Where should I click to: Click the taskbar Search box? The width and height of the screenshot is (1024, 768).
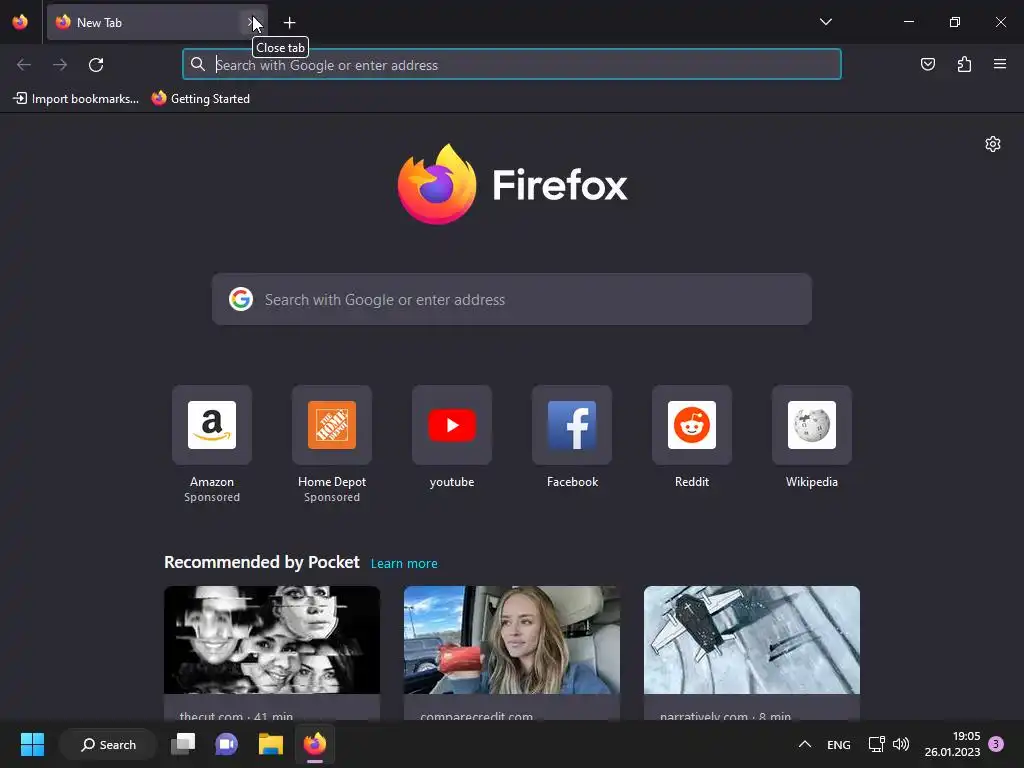108,744
